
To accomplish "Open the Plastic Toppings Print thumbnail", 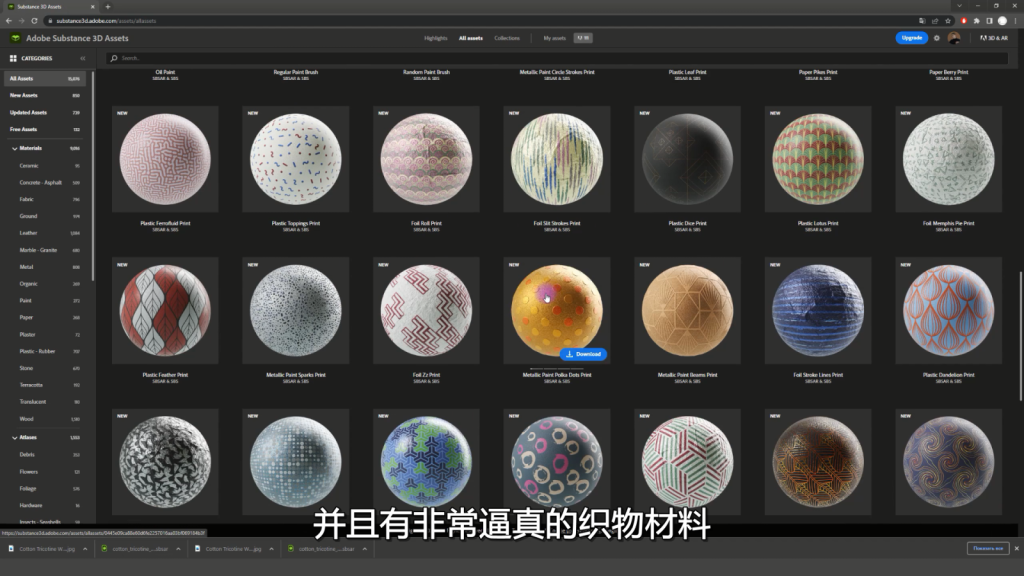I will pos(296,159).
